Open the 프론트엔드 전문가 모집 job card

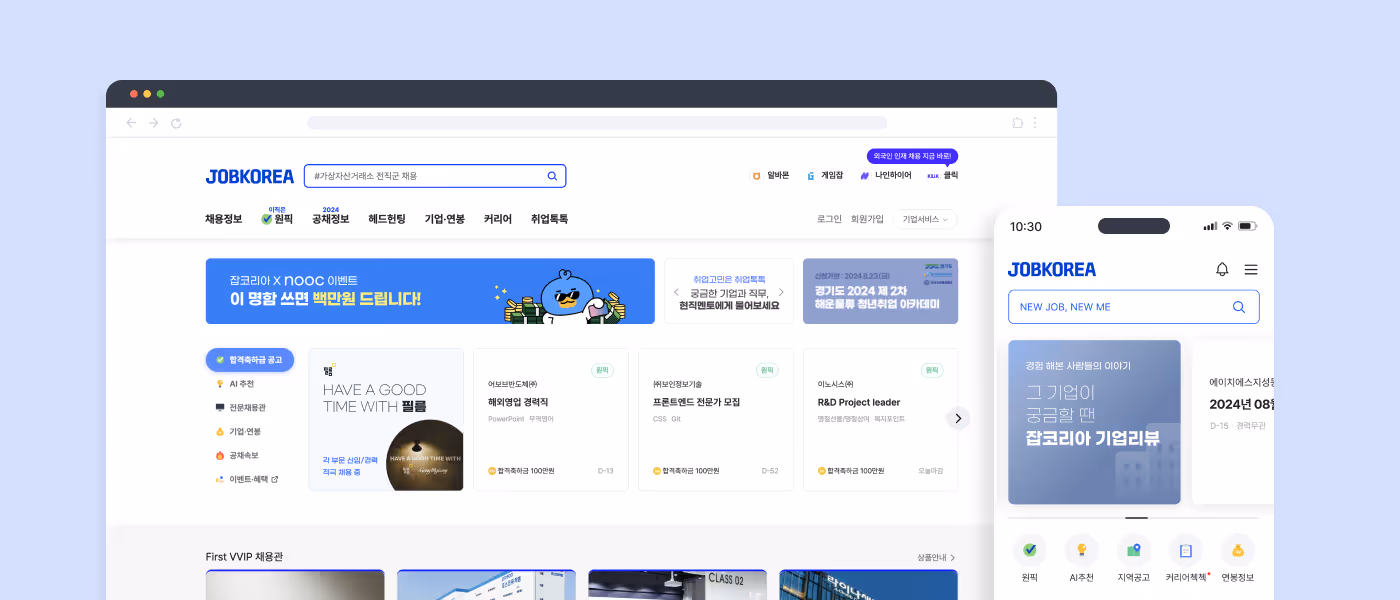(x=716, y=420)
